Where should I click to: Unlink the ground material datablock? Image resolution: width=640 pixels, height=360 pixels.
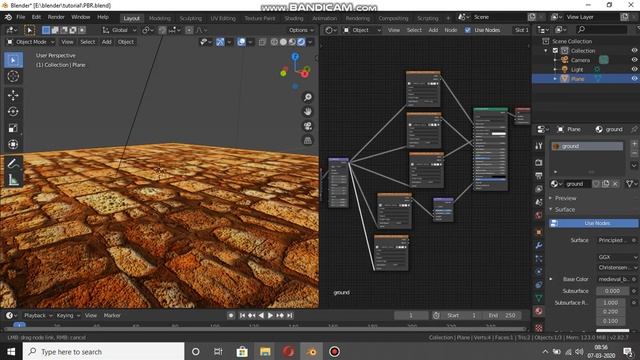pos(616,184)
